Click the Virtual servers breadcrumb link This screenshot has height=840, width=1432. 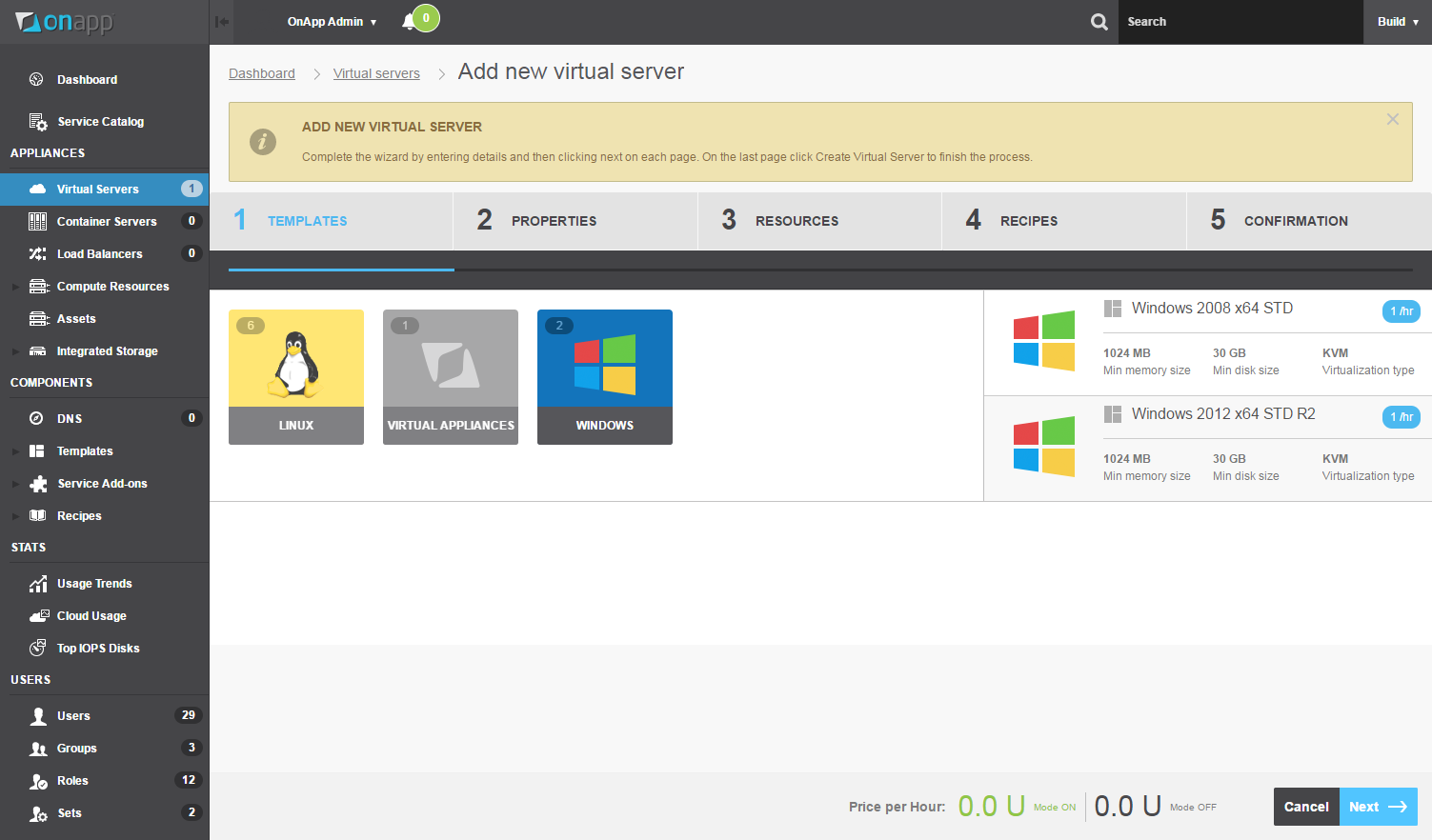376,73
